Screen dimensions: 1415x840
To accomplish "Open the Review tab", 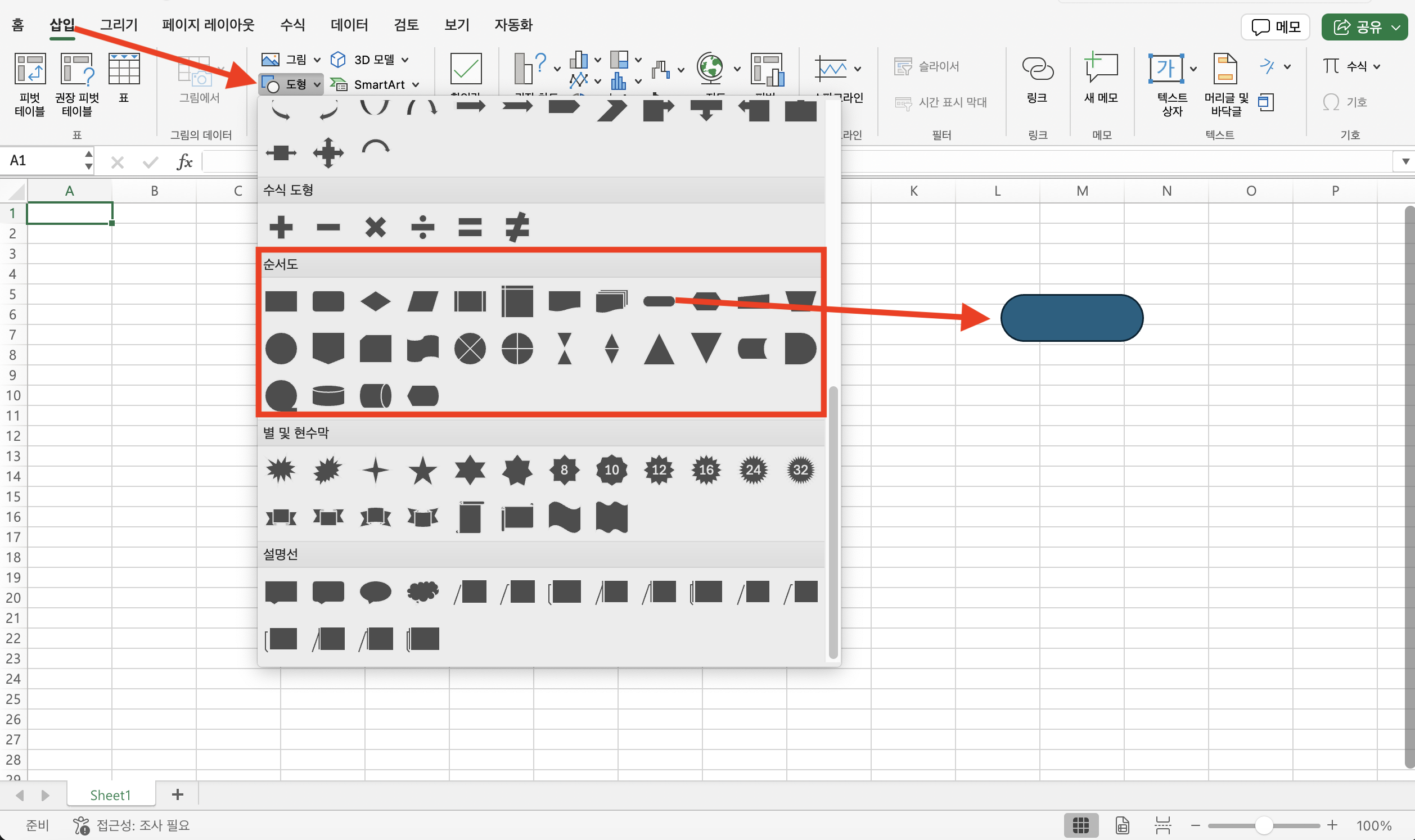I will pos(407,25).
